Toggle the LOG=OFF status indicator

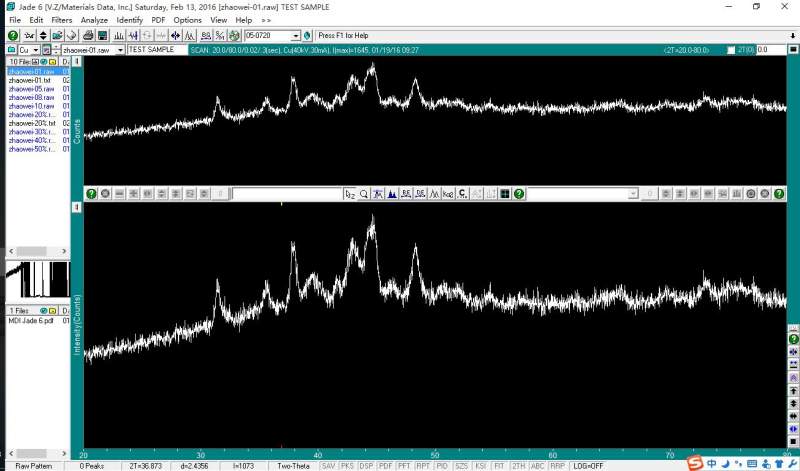pyautogui.click(x=588, y=466)
